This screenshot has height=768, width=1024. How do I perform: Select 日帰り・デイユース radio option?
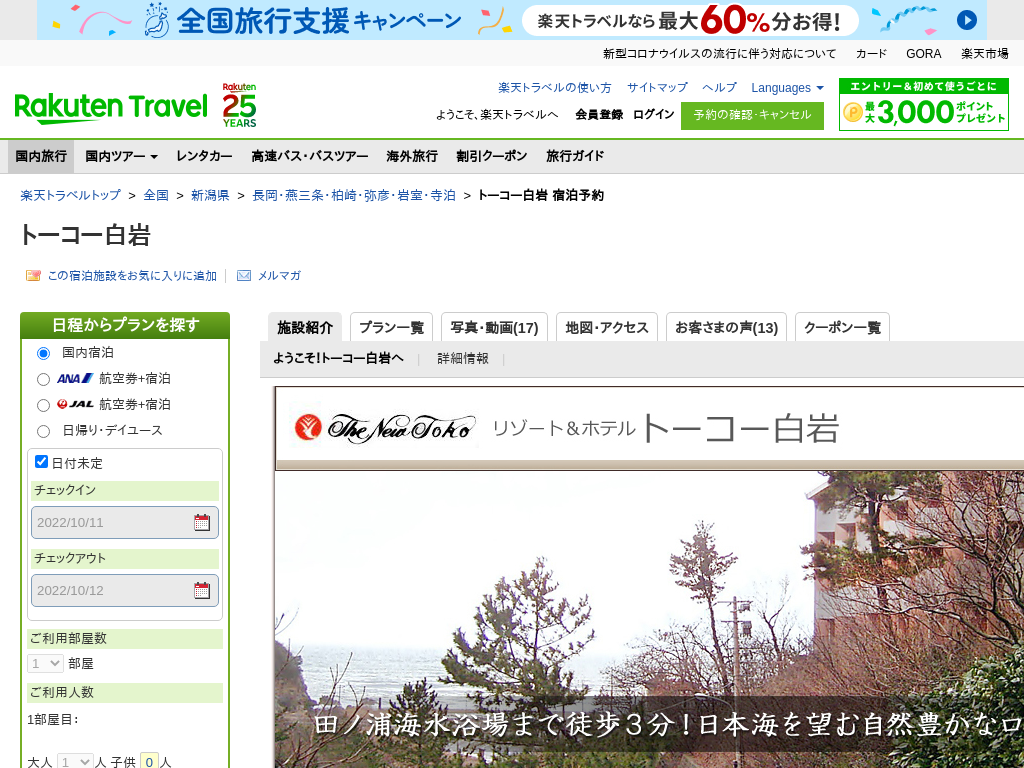43,431
